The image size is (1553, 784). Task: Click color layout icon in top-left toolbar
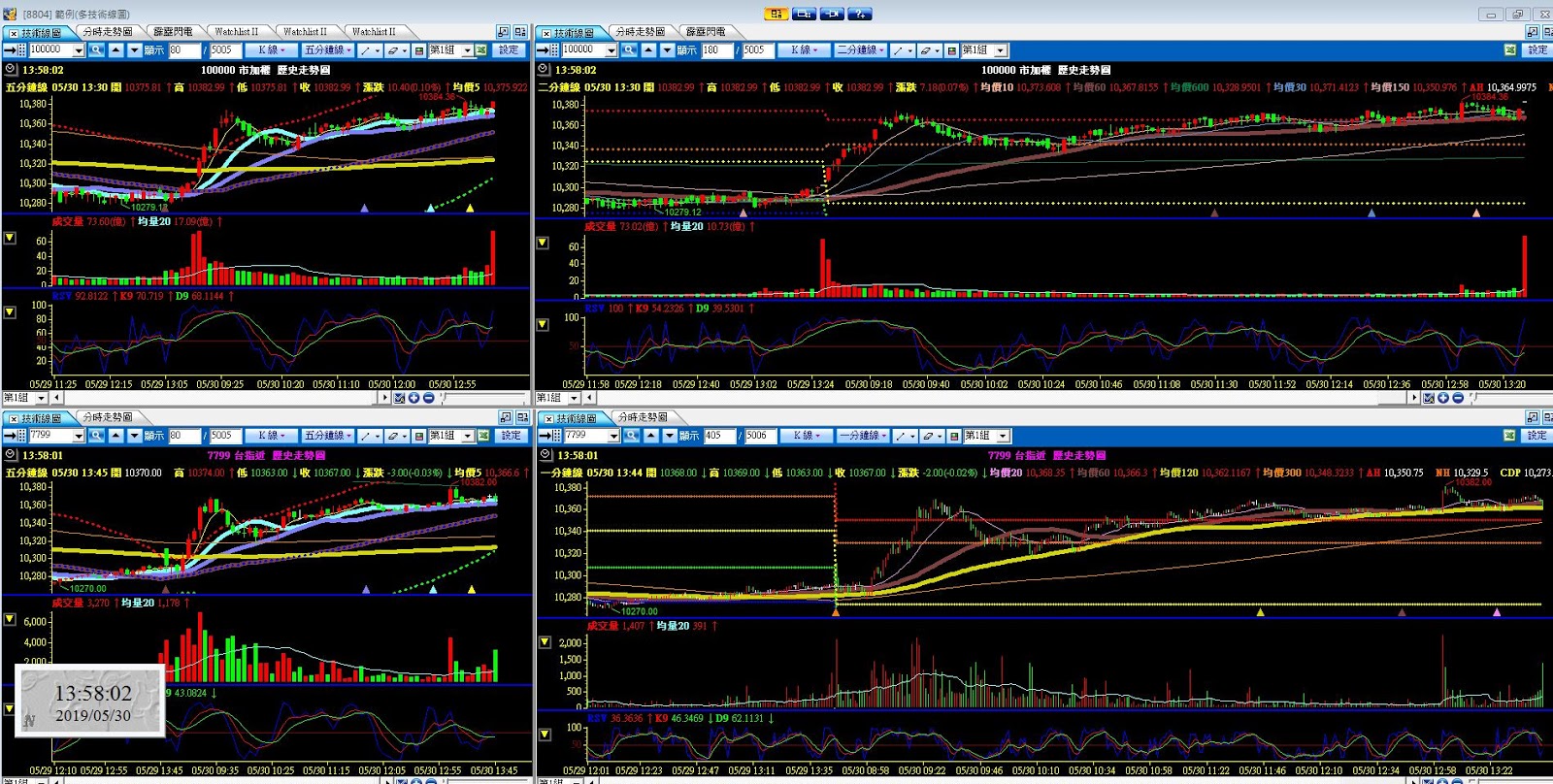(419, 50)
